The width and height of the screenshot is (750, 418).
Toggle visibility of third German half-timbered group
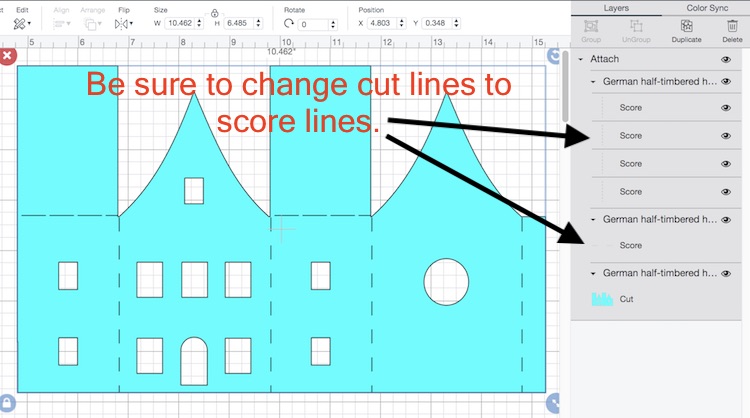(726, 273)
